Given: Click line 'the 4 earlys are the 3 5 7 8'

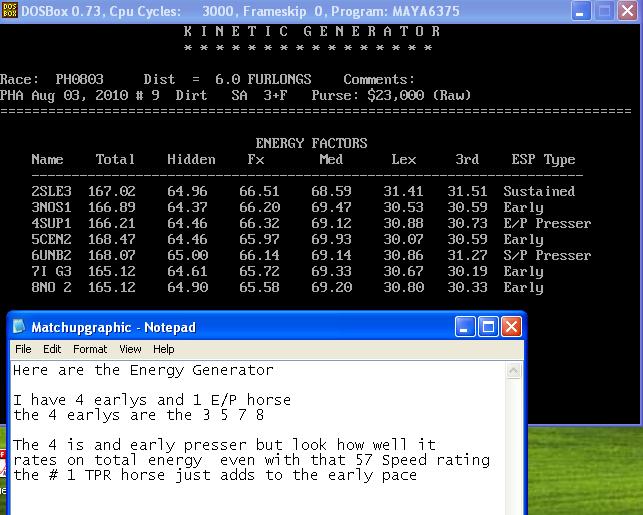Looking at the screenshot, I should (x=138, y=415).
